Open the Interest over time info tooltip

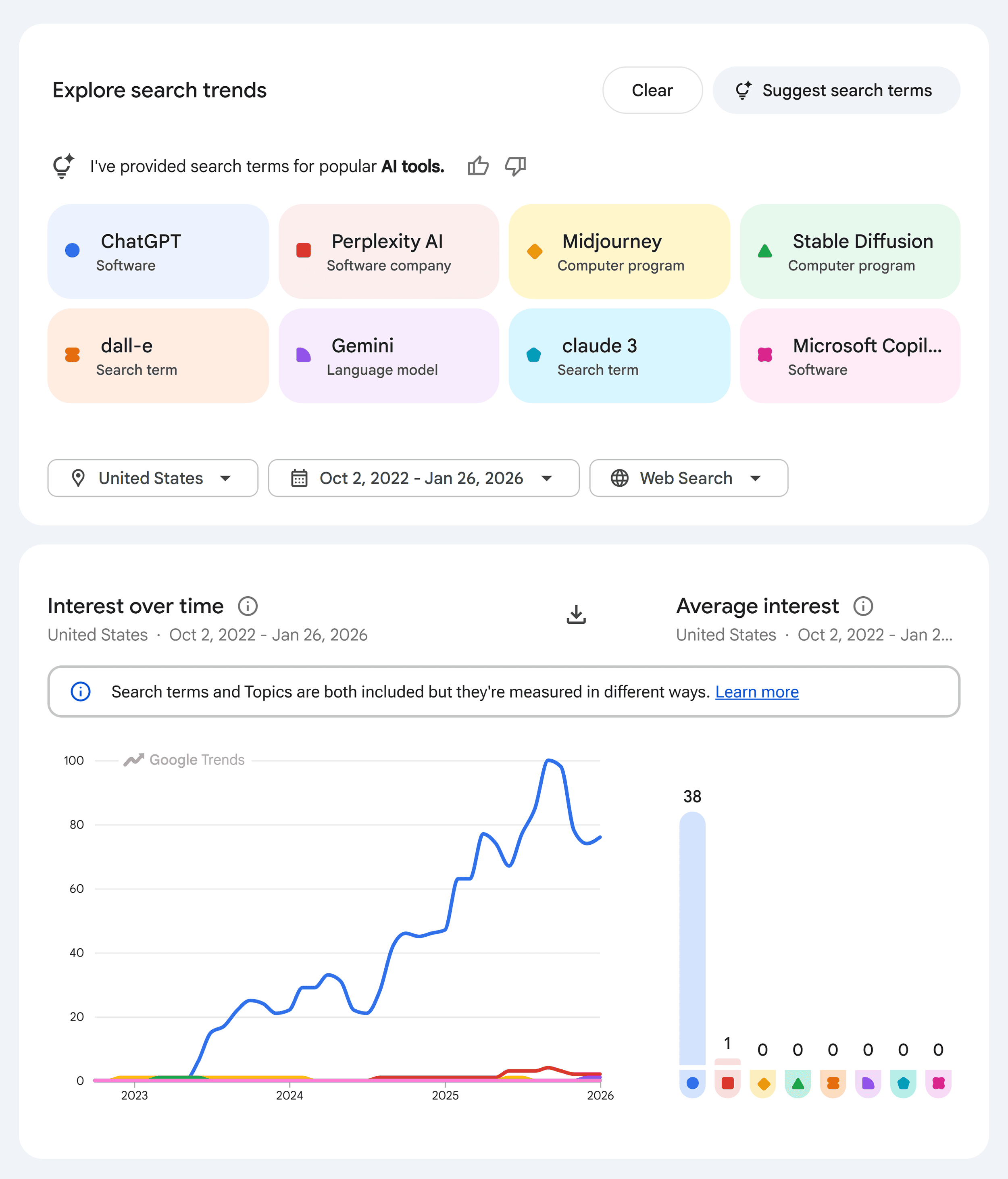click(x=249, y=606)
